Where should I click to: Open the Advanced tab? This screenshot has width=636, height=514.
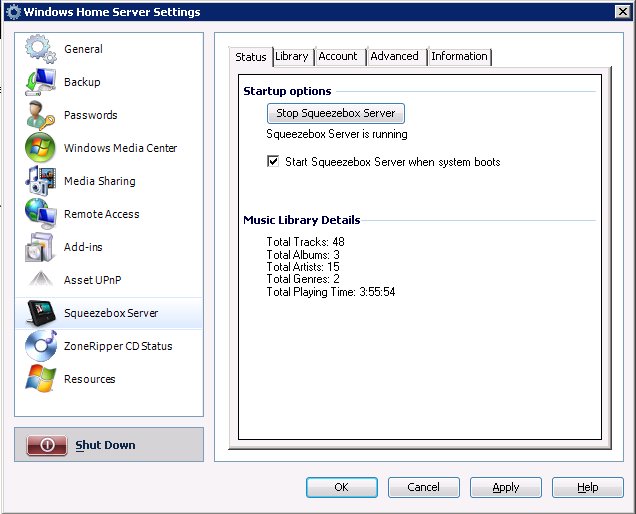pos(394,56)
